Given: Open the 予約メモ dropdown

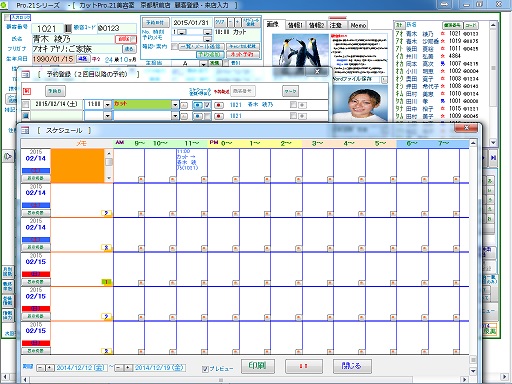Looking at the screenshot, I should [x=207, y=39].
